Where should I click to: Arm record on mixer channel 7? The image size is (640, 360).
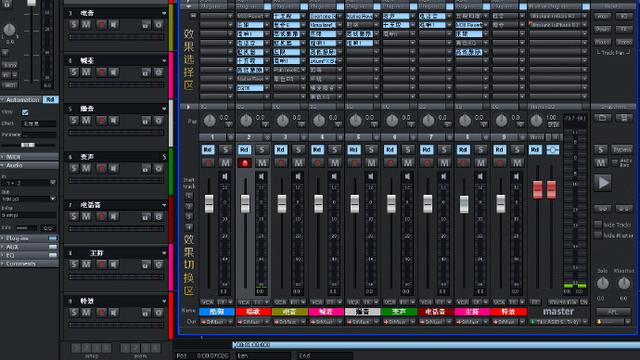pyautogui.click(x=427, y=163)
